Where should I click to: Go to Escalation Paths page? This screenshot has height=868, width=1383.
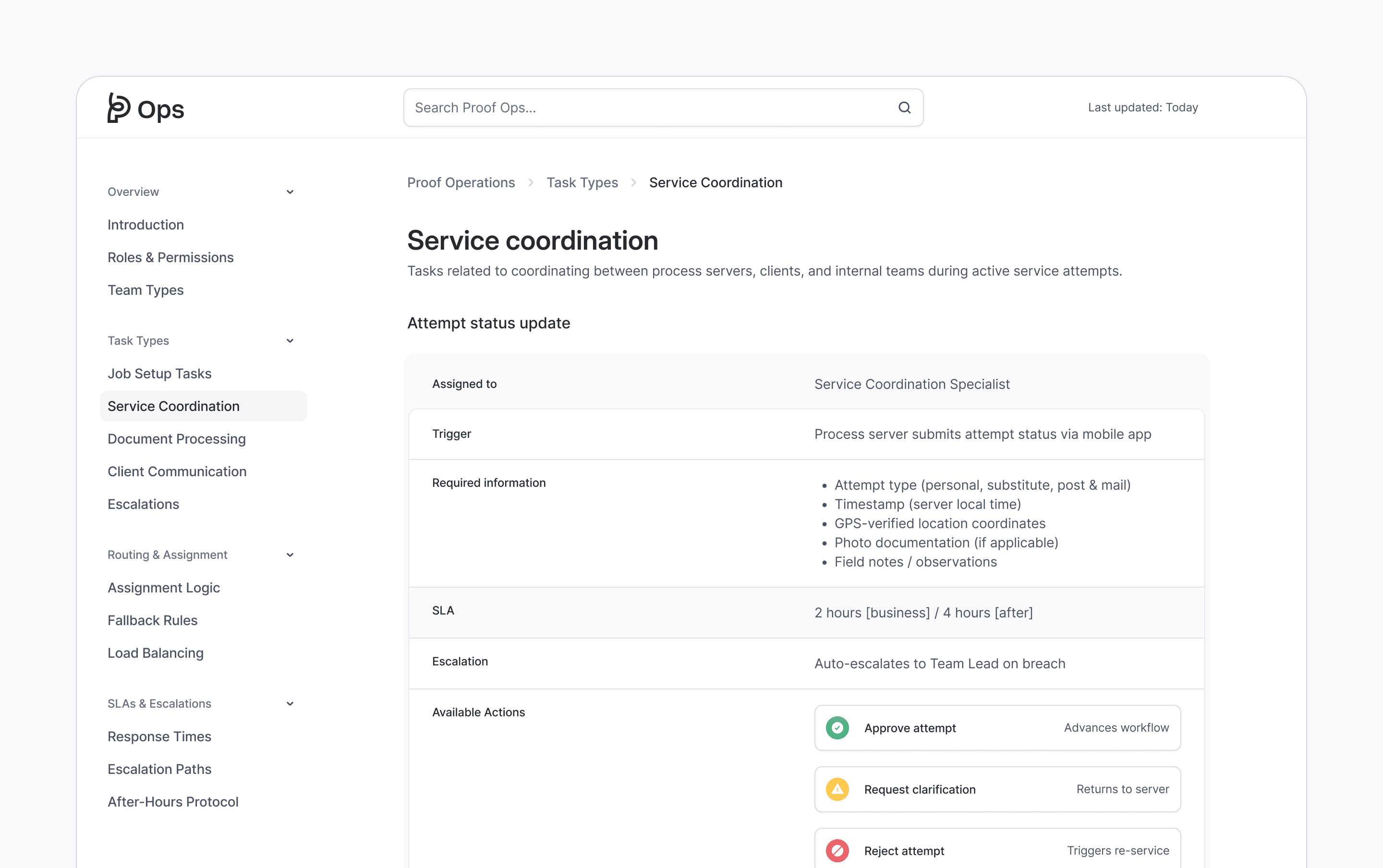159,769
